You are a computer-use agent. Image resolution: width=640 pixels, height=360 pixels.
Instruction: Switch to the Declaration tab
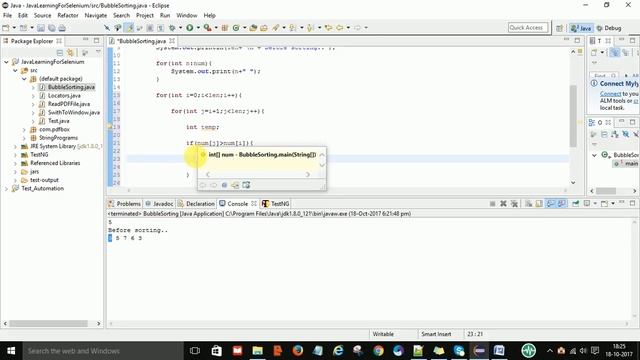point(196,203)
